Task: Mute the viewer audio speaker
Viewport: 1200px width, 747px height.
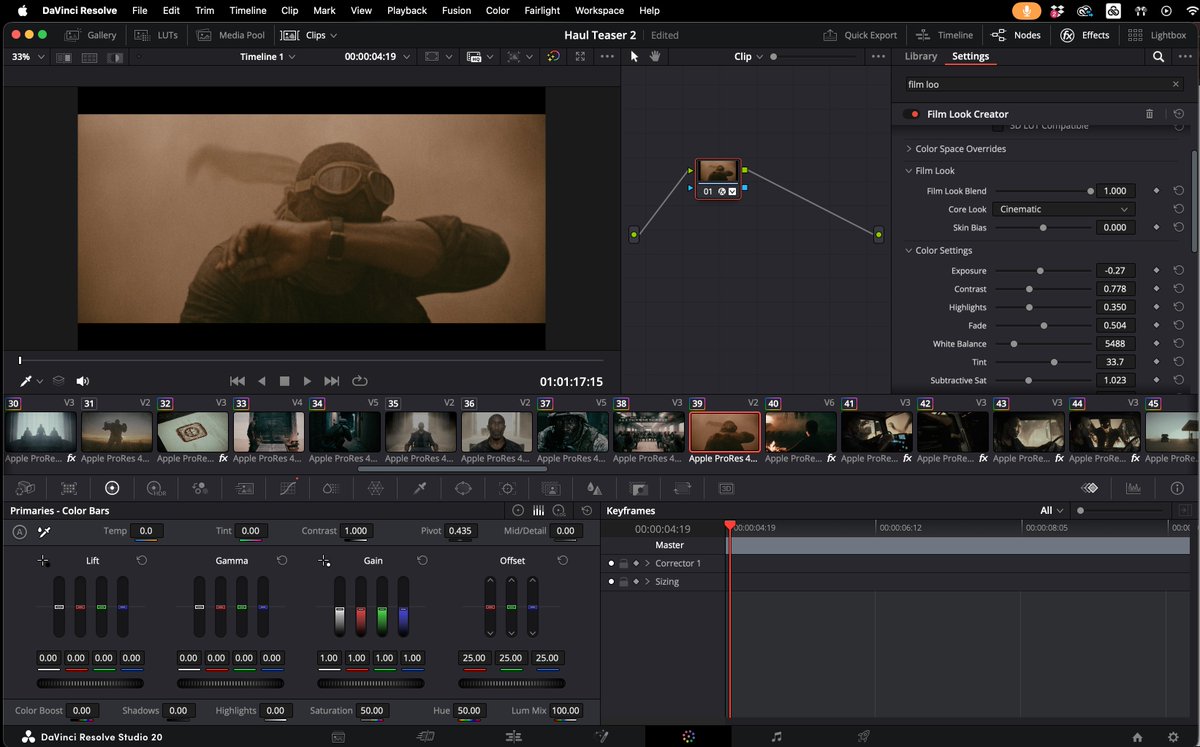Action: [x=82, y=381]
